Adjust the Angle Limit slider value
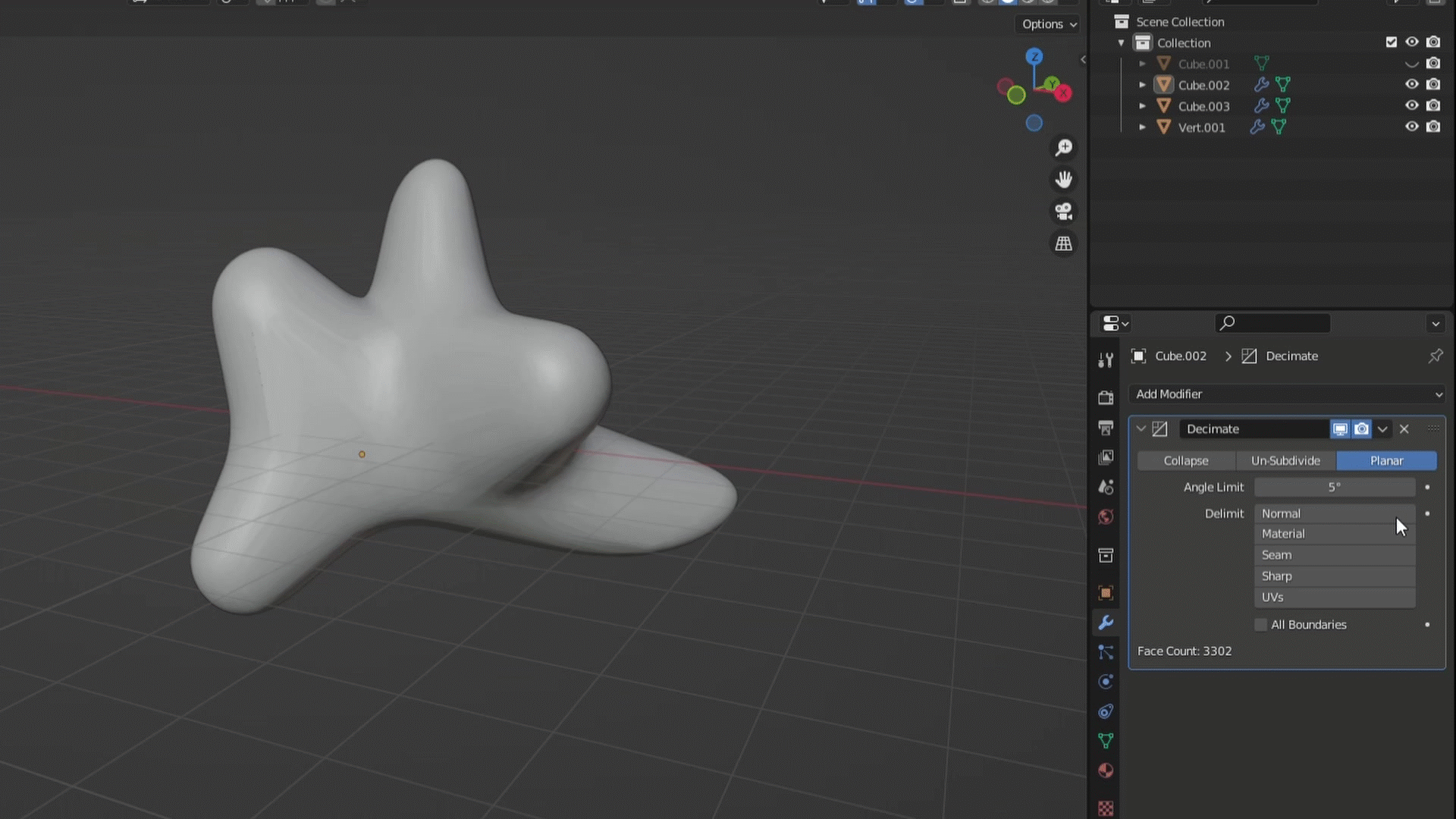Image resolution: width=1456 pixels, height=819 pixels. [1335, 486]
